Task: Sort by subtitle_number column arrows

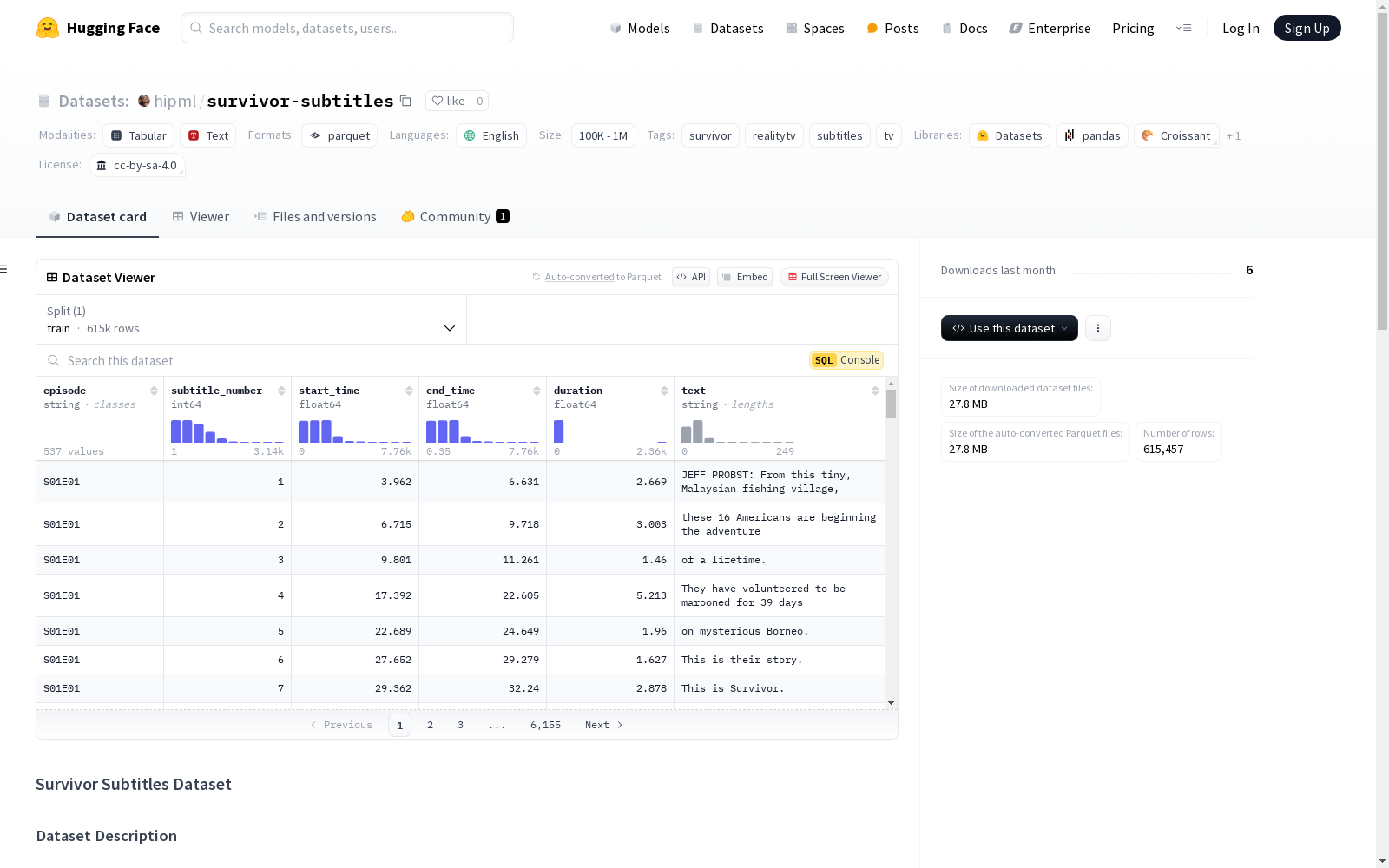Action: pyautogui.click(x=281, y=391)
